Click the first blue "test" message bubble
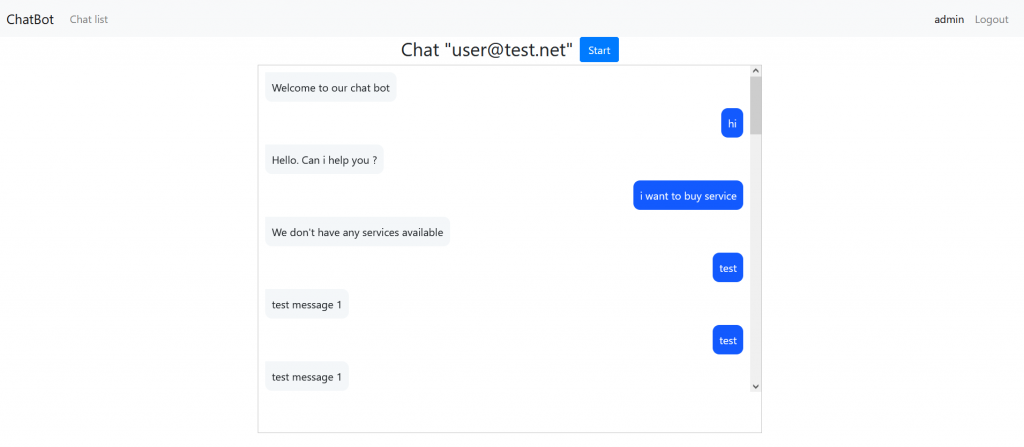1024x447 pixels. (x=728, y=268)
